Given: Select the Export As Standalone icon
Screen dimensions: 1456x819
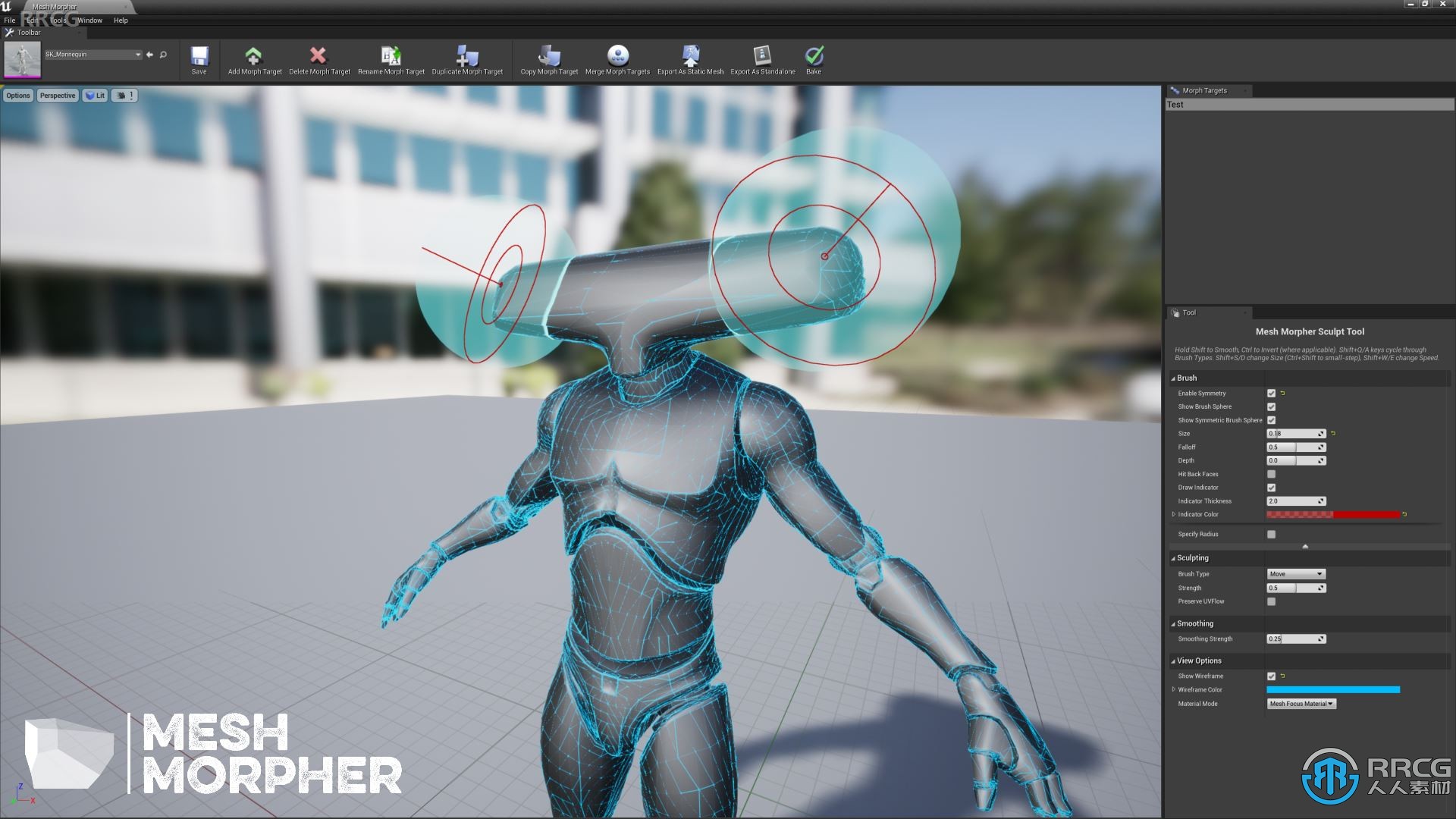Looking at the screenshot, I should pos(761,55).
